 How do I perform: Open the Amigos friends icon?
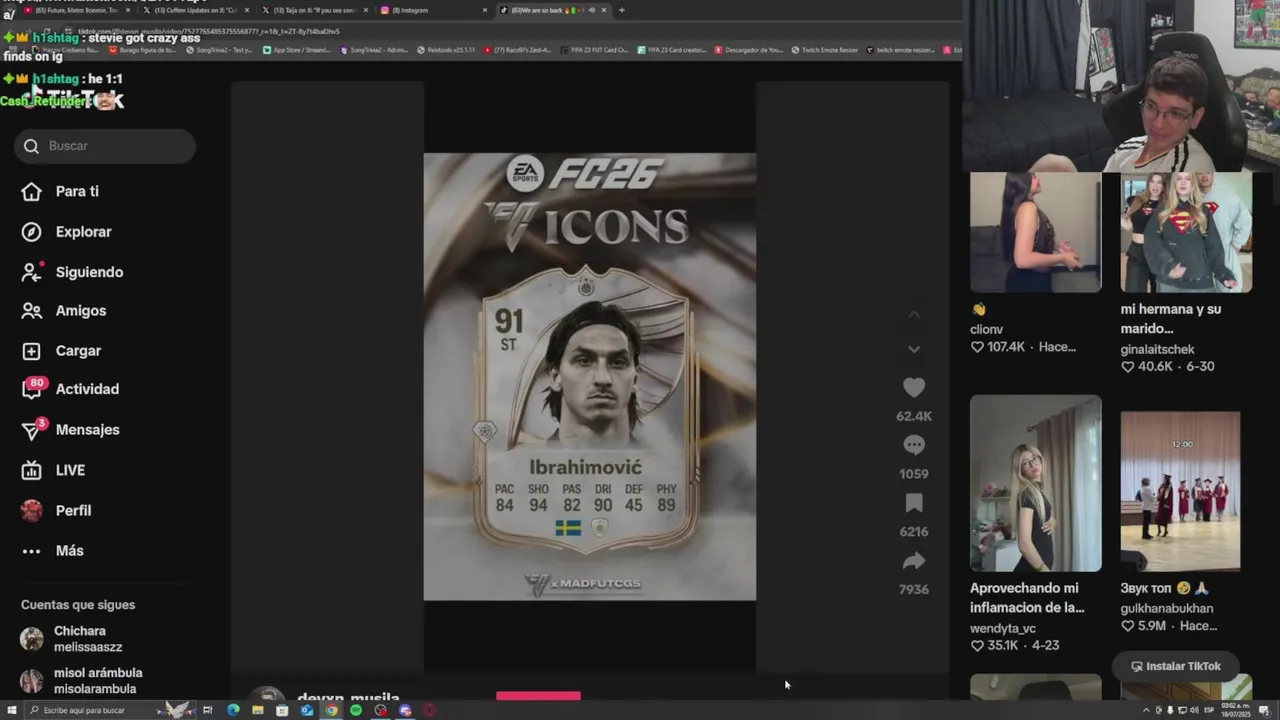(31, 311)
